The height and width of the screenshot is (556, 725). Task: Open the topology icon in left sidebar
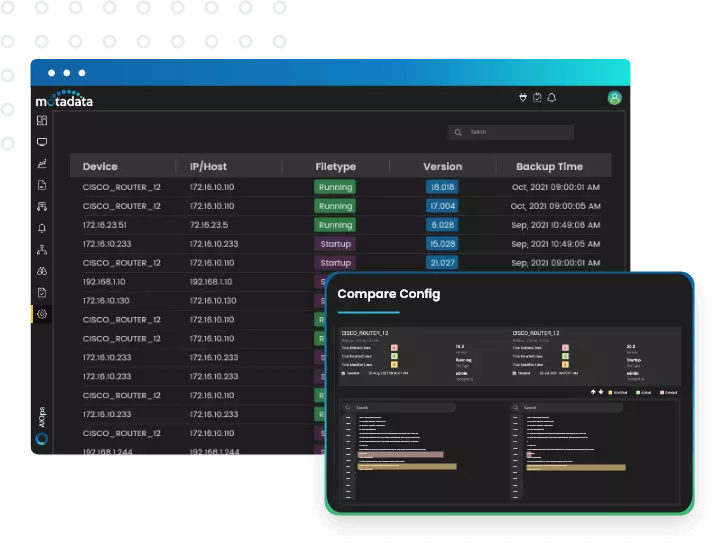click(x=42, y=250)
